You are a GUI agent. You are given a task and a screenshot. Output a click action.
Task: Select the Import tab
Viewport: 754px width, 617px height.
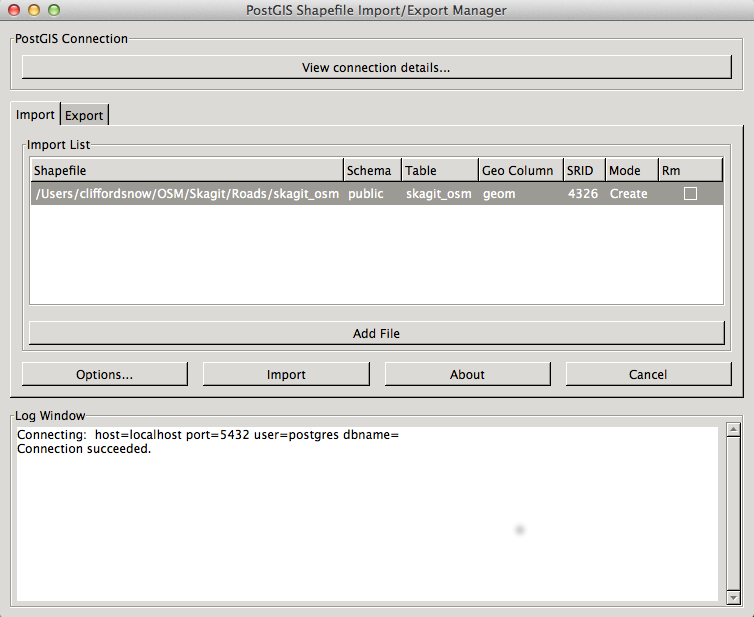click(35, 115)
